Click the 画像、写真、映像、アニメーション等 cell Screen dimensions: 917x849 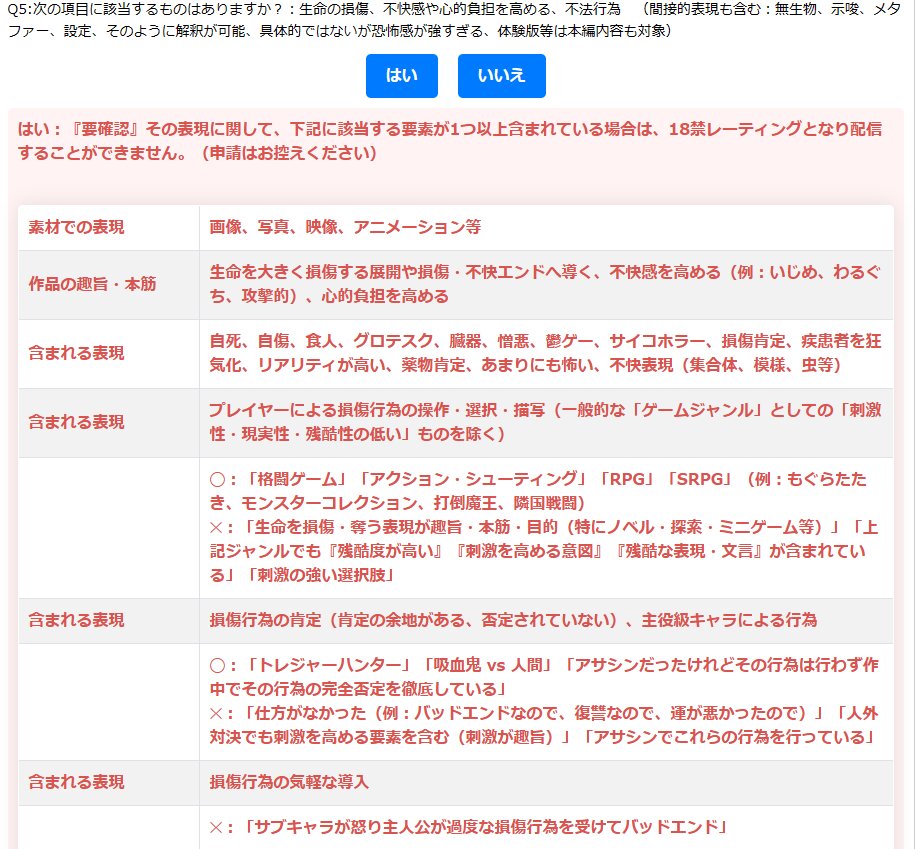[345, 227]
